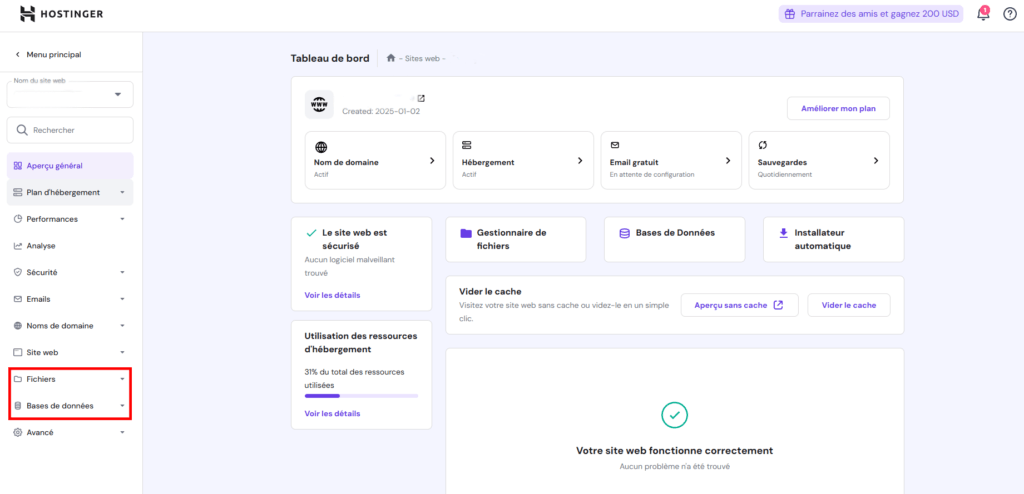Click the large green checkmark status circle
The height and width of the screenshot is (494, 1024).
point(674,415)
